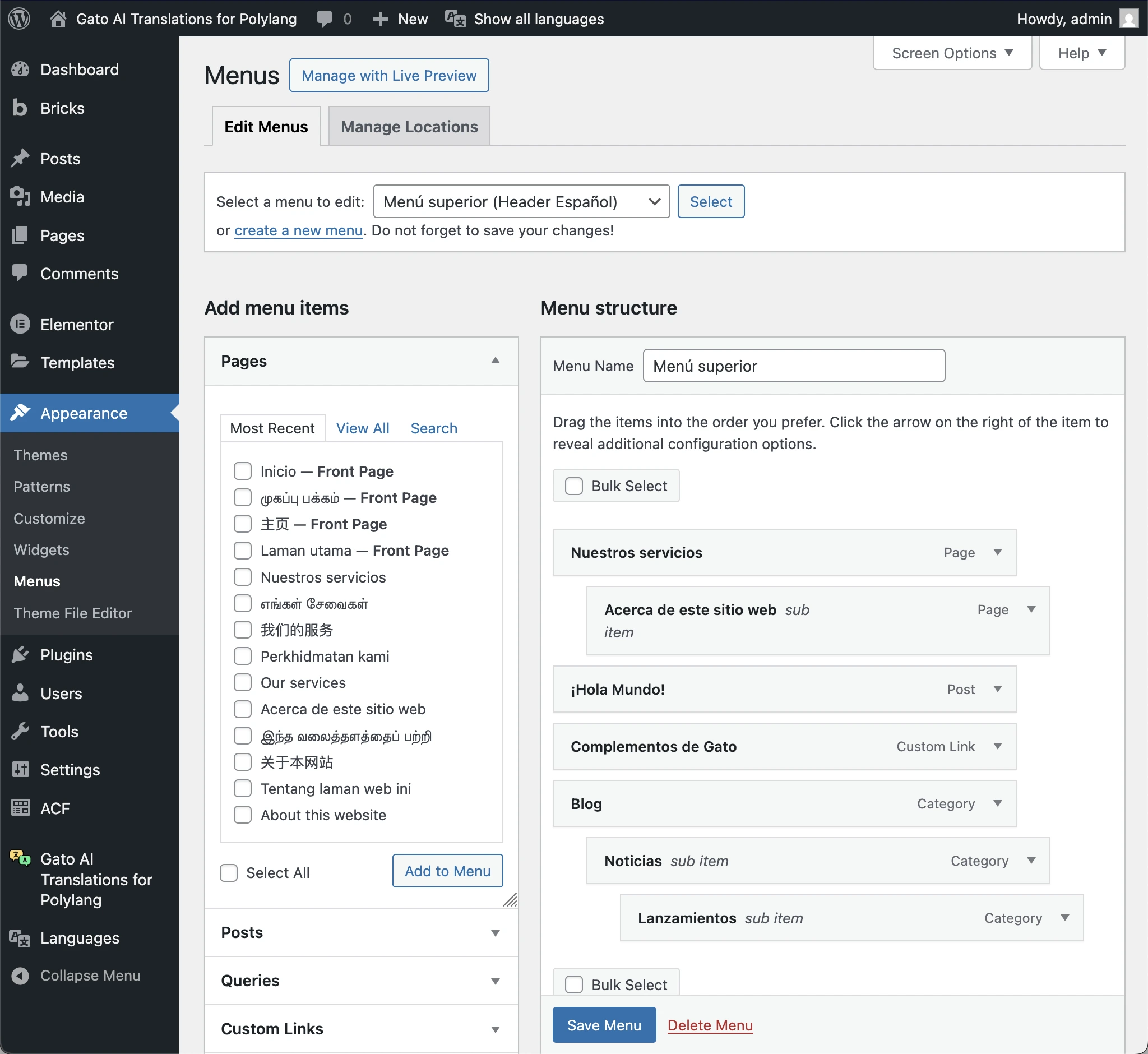The width and height of the screenshot is (1148, 1054).
Task: Click the Collapse Menu arrow icon
Action: pos(20,976)
